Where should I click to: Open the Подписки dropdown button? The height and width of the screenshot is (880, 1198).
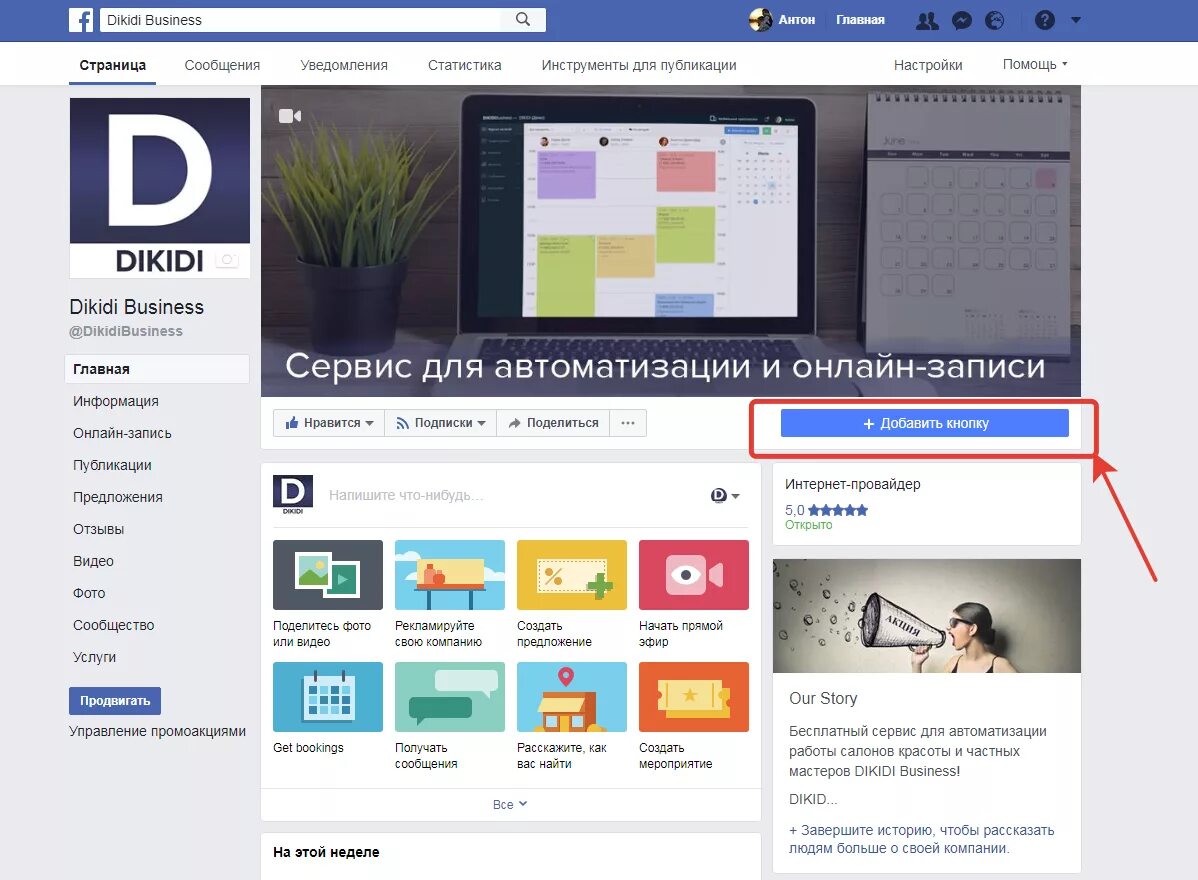(441, 423)
